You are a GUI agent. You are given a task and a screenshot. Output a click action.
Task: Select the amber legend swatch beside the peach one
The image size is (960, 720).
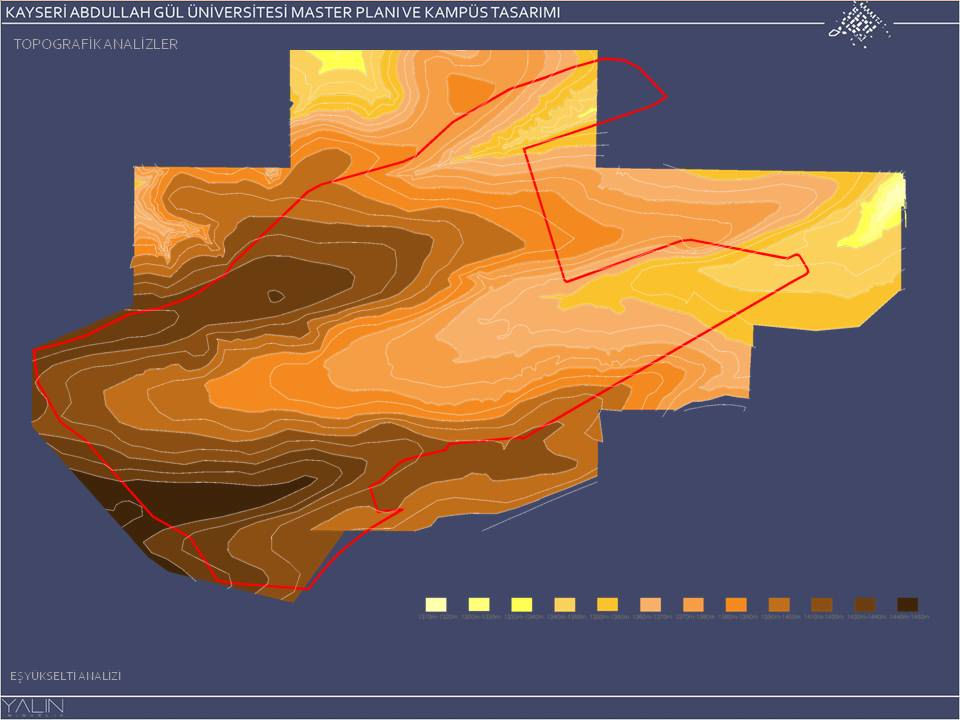coord(607,604)
